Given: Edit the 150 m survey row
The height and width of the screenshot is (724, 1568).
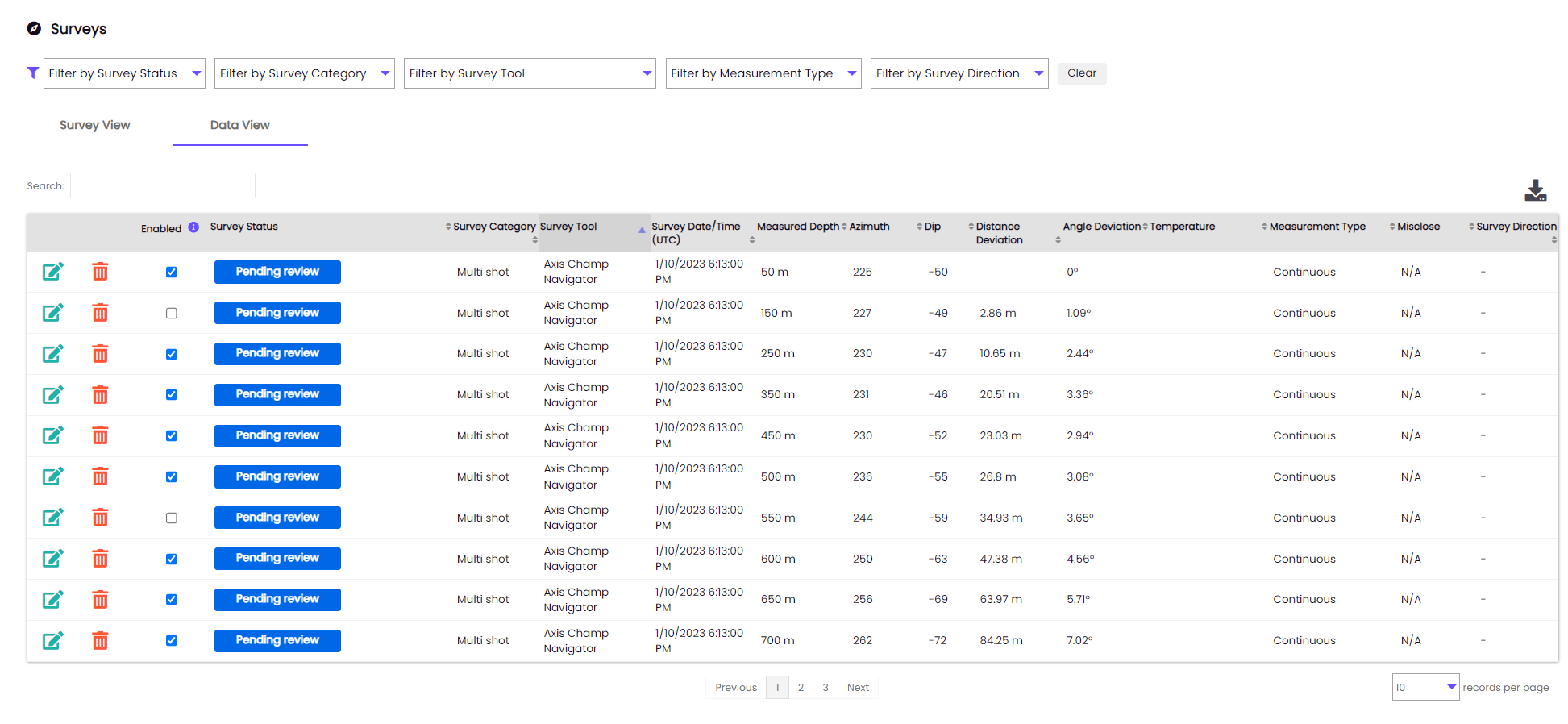Looking at the screenshot, I should coord(53,313).
